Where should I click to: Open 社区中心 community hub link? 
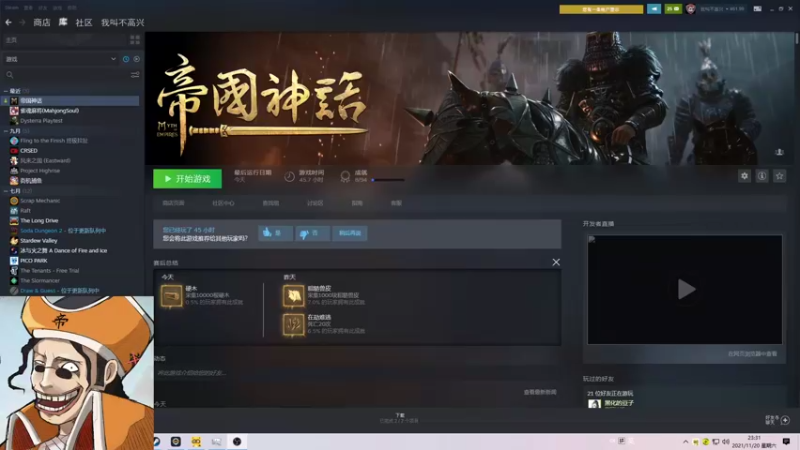click(x=223, y=203)
